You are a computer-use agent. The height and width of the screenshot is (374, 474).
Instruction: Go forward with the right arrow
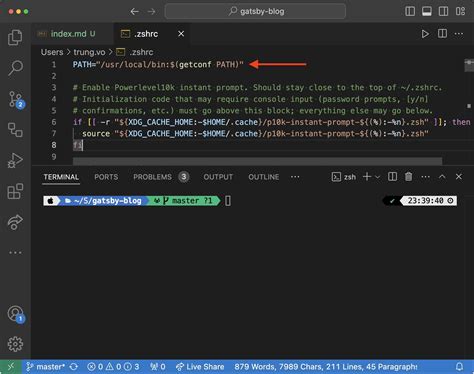tap(152, 12)
